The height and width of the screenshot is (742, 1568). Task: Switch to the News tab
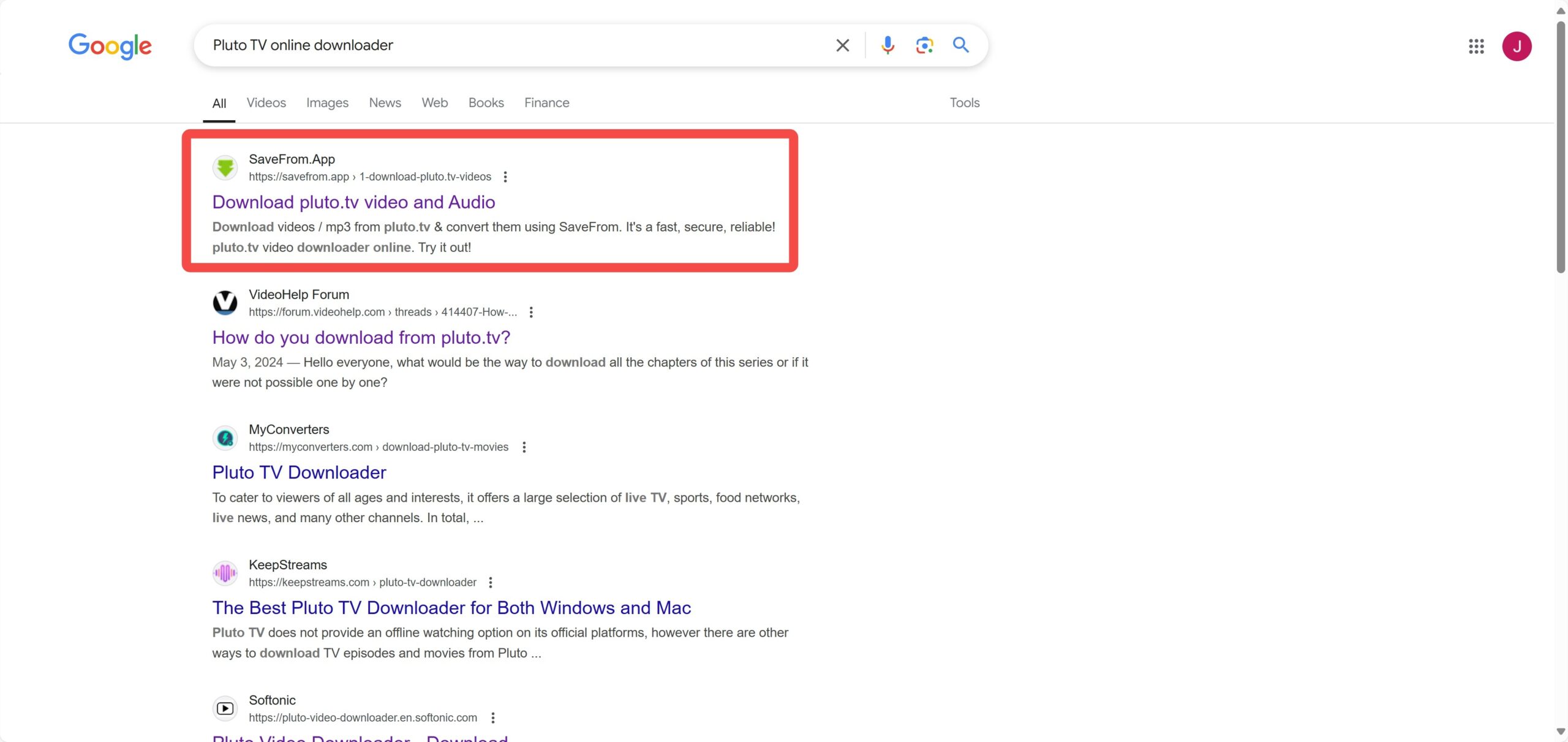[x=385, y=103]
